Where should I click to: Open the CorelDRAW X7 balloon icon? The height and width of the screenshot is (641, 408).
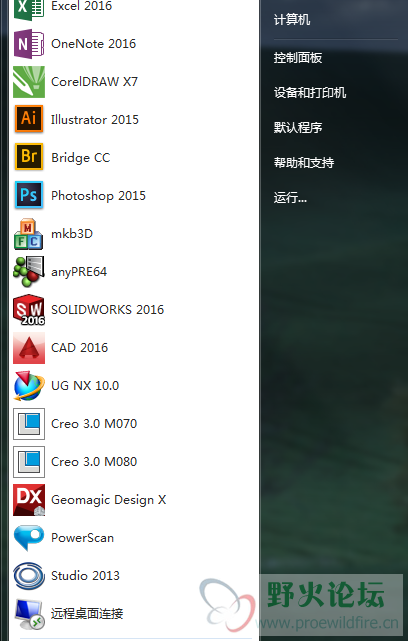(x=29, y=82)
